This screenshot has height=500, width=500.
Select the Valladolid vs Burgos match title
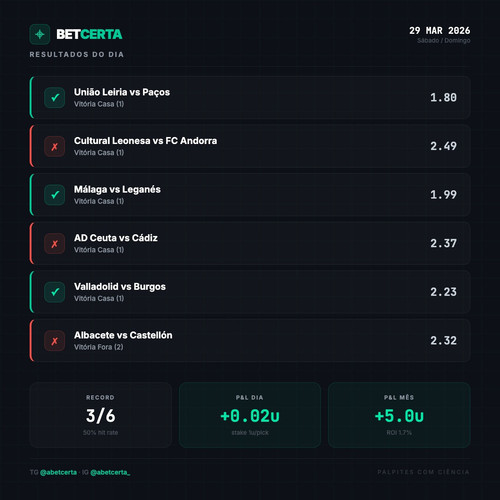(120, 287)
